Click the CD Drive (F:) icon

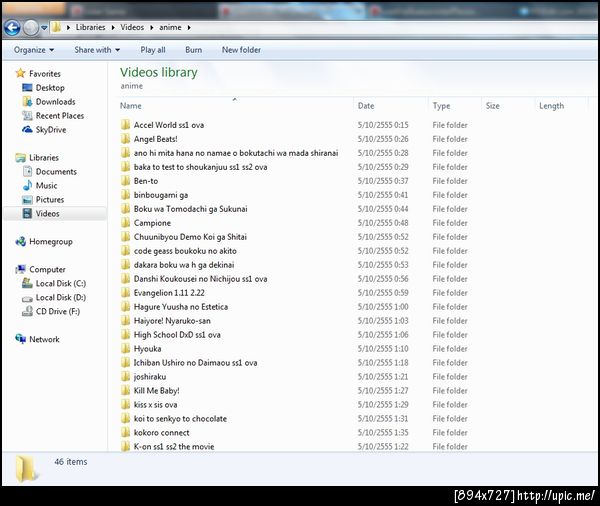pos(27,311)
